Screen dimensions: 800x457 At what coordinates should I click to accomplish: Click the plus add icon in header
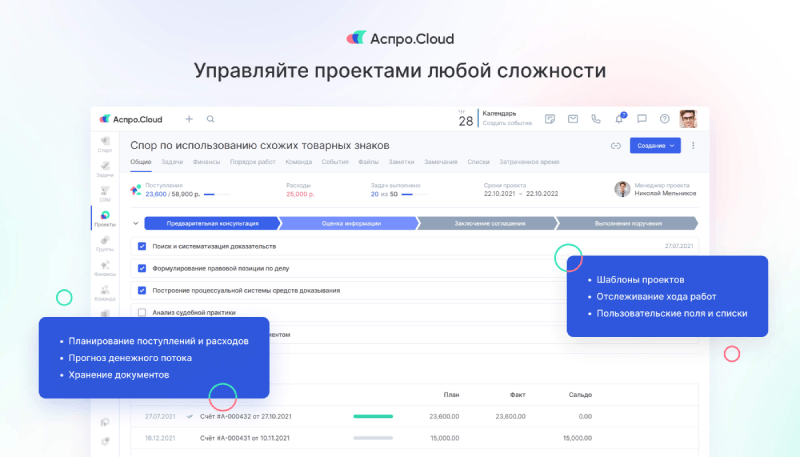[x=189, y=119]
